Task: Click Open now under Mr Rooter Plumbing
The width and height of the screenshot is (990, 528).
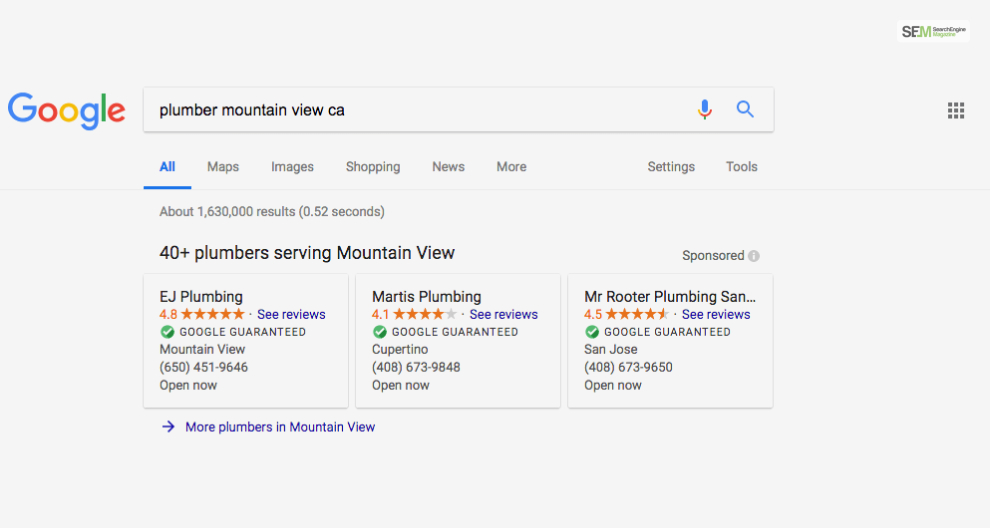Action: click(x=612, y=385)
